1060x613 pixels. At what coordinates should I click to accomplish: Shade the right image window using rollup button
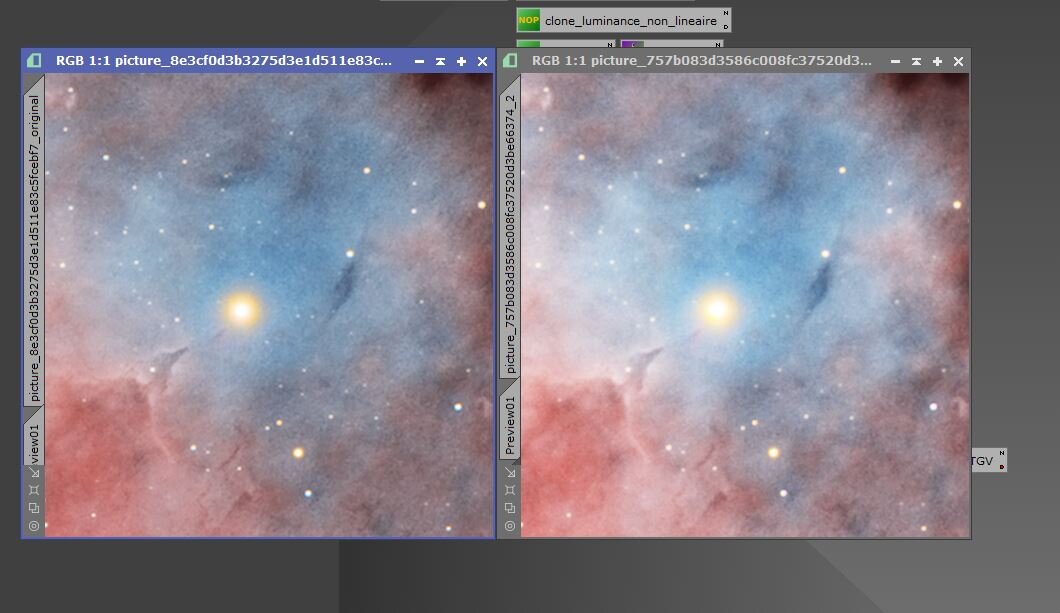915,61
